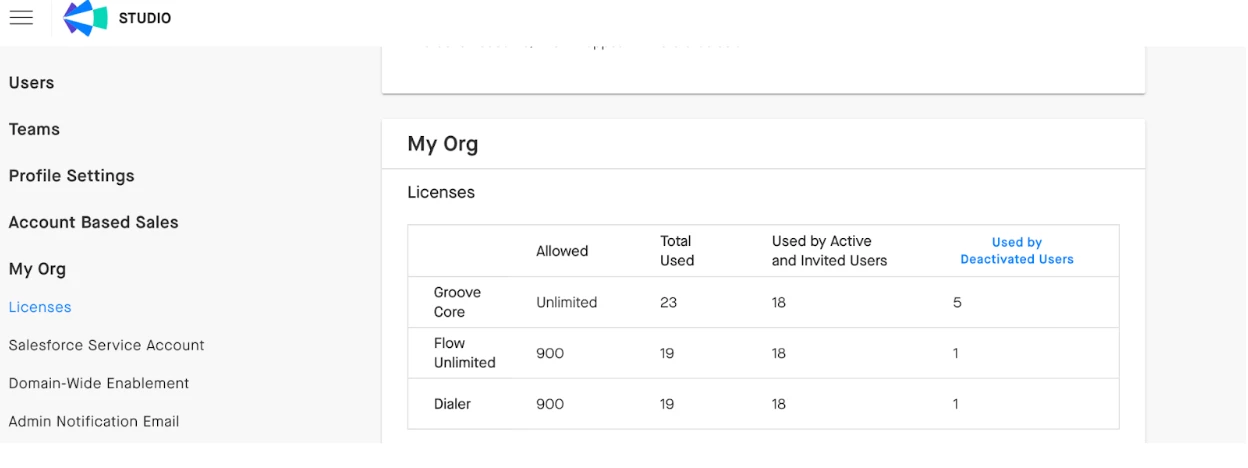Open Profile Settings in sidebar
Viewport: 1248px width, 468px height.
[x=71, y=176]
